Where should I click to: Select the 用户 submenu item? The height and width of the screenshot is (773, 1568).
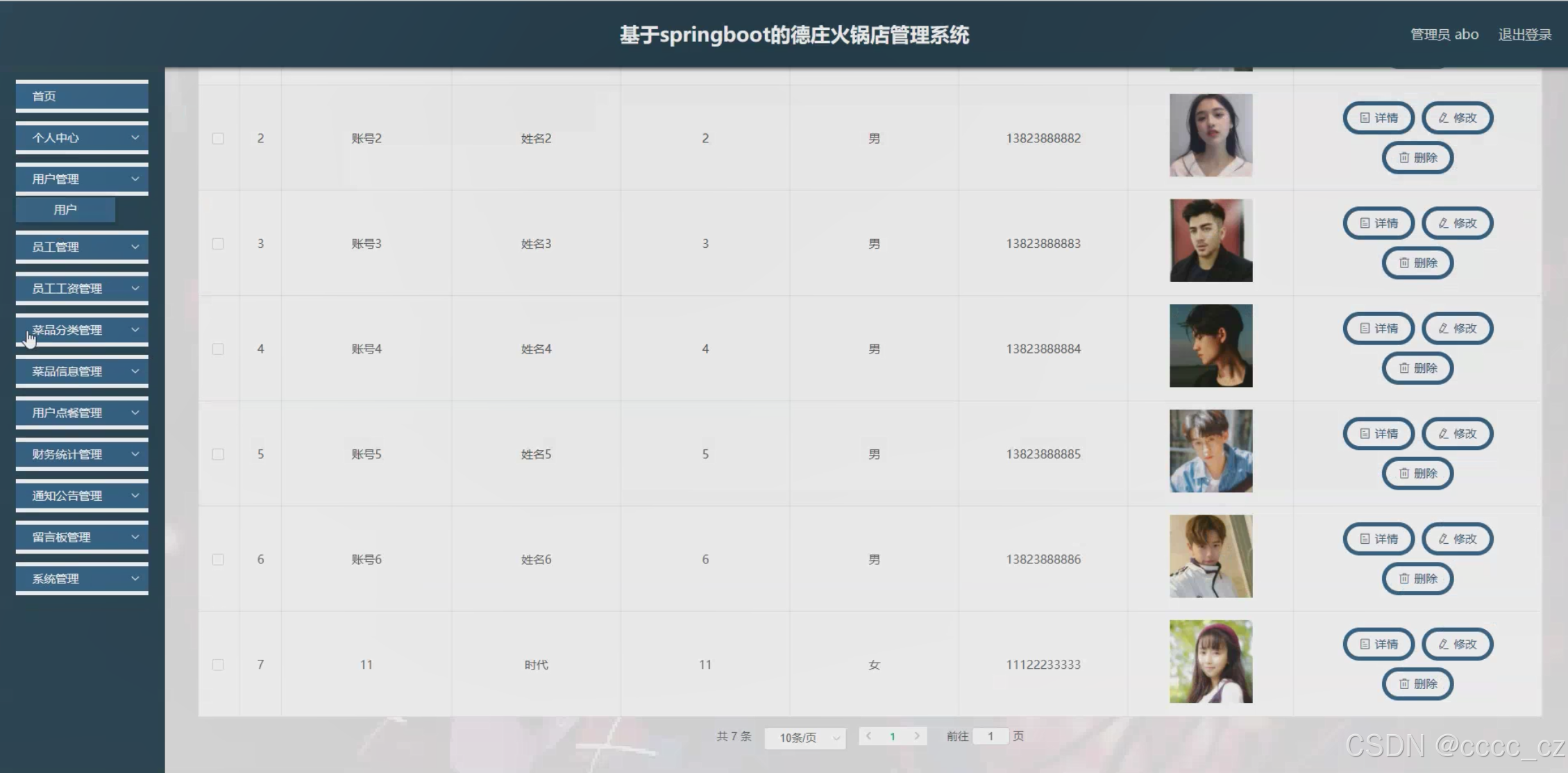[65, 210]
